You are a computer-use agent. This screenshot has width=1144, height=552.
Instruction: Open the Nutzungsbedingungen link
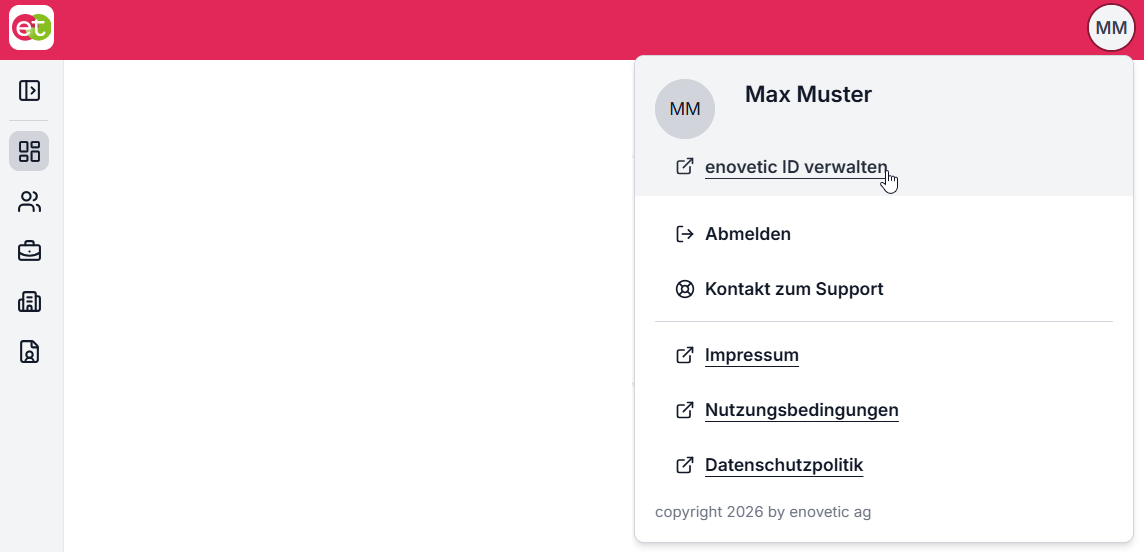(x=801, y=411)
